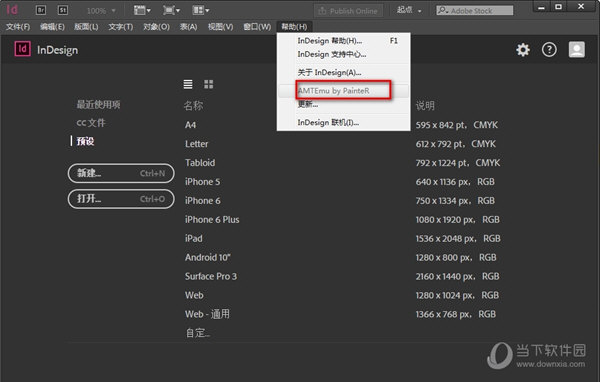The width and height of the screenshot is (600, 382).
Task: Switch to grid view icon
Action: pos(209,84)
